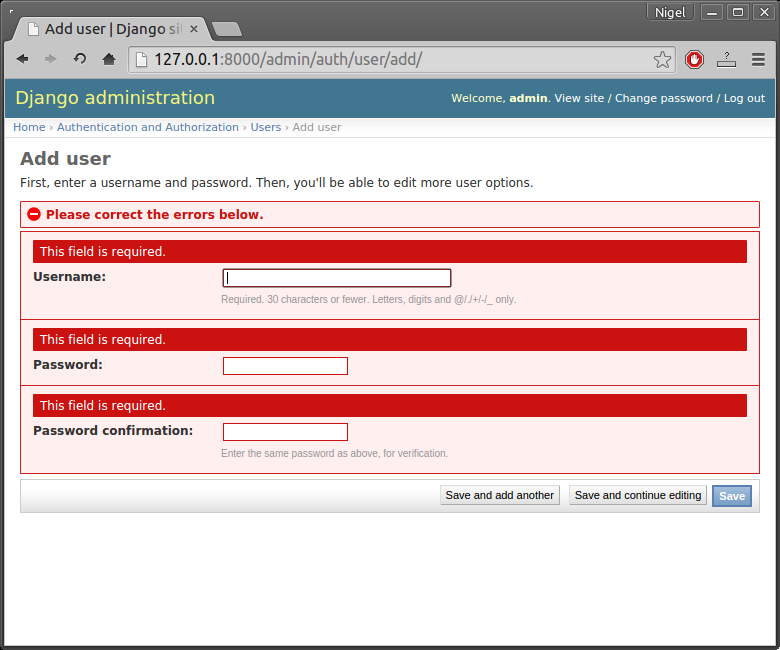This screenshot has width=780, height=650.
Task: Click the 'Enter the same password as above' hint
Action: (x=334, y=453)
